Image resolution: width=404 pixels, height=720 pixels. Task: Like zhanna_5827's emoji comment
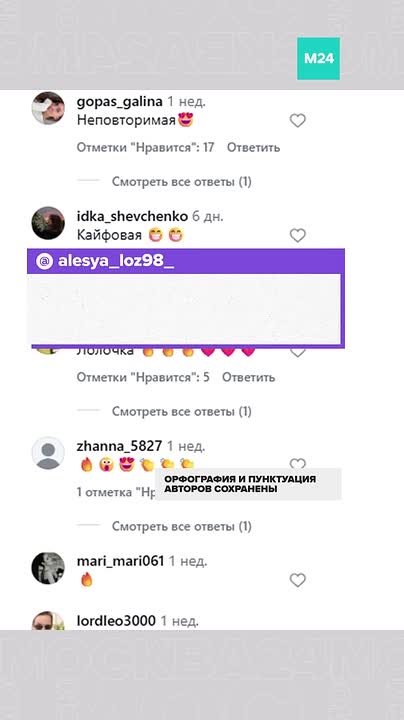(297, 463)
